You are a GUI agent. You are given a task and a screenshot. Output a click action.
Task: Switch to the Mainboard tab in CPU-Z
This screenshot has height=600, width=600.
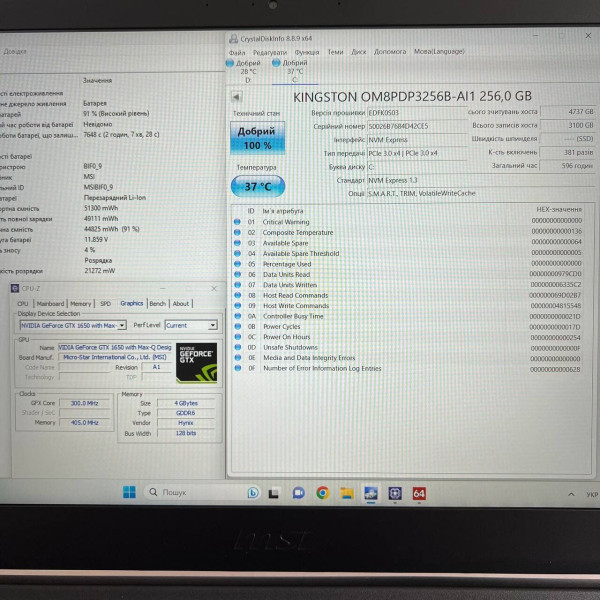click(x=50, y=304)
